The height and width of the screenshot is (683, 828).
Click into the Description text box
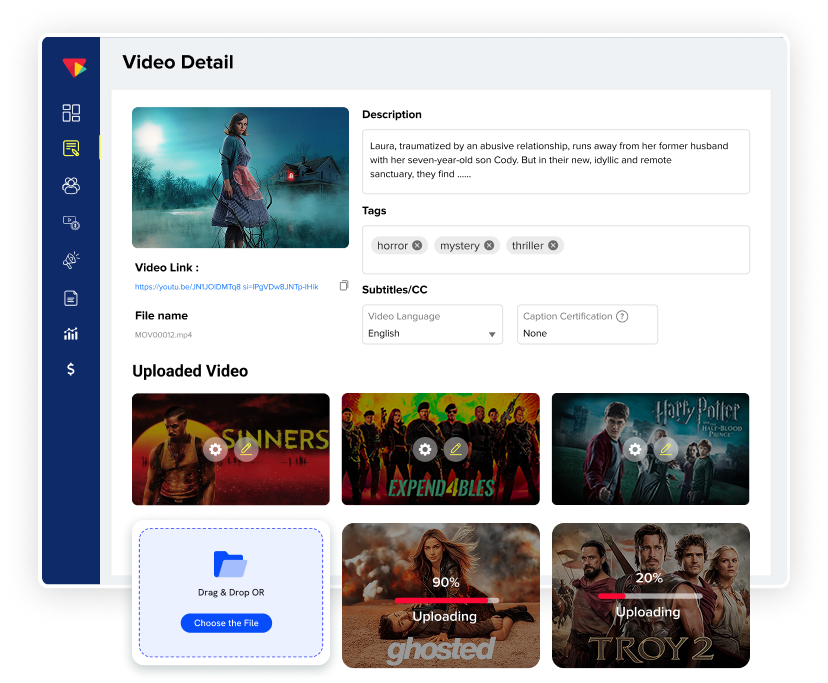pos(555,161)
